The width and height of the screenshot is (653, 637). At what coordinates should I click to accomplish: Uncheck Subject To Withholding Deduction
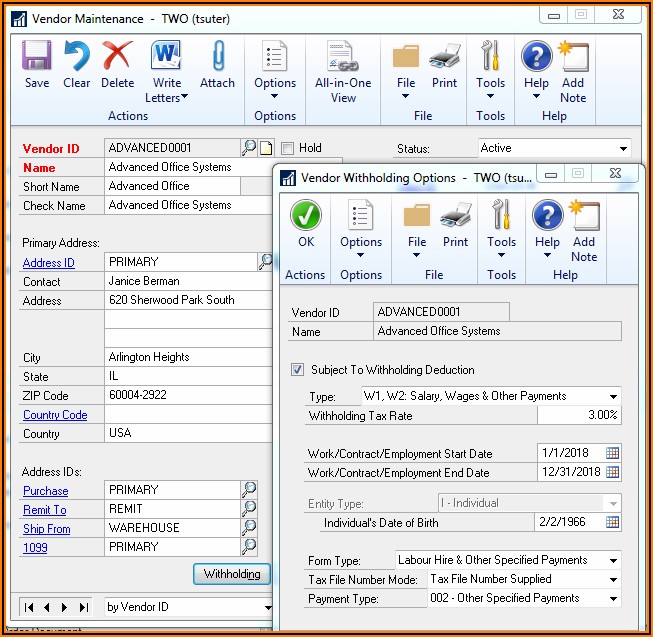[x=298, y=369]
